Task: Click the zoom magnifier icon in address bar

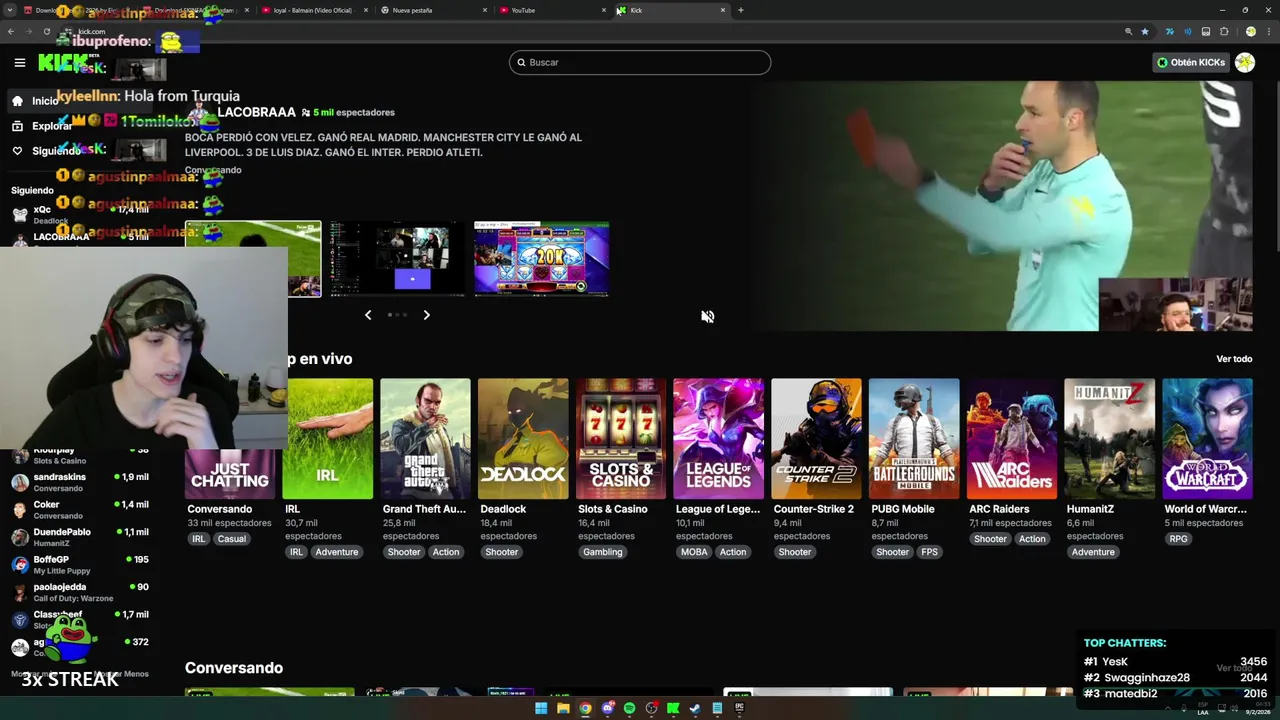Action: pos(1129,31)
